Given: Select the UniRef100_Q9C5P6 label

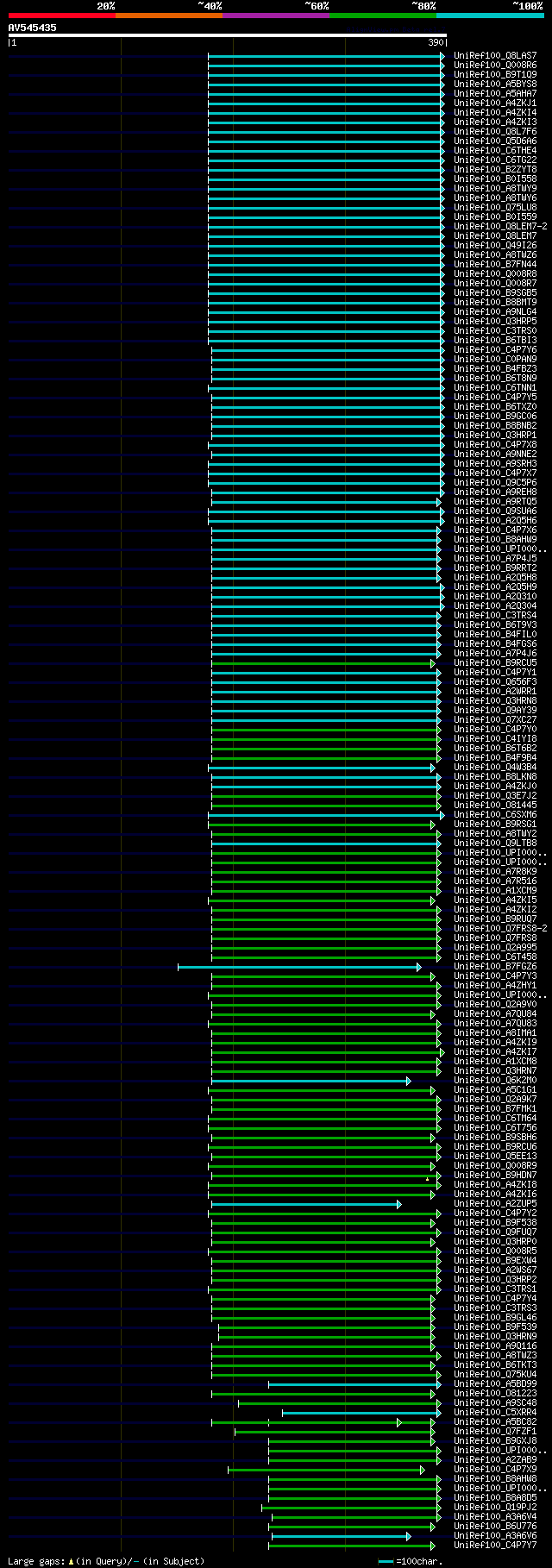Looking at the screenshot, I should (495, 483).
